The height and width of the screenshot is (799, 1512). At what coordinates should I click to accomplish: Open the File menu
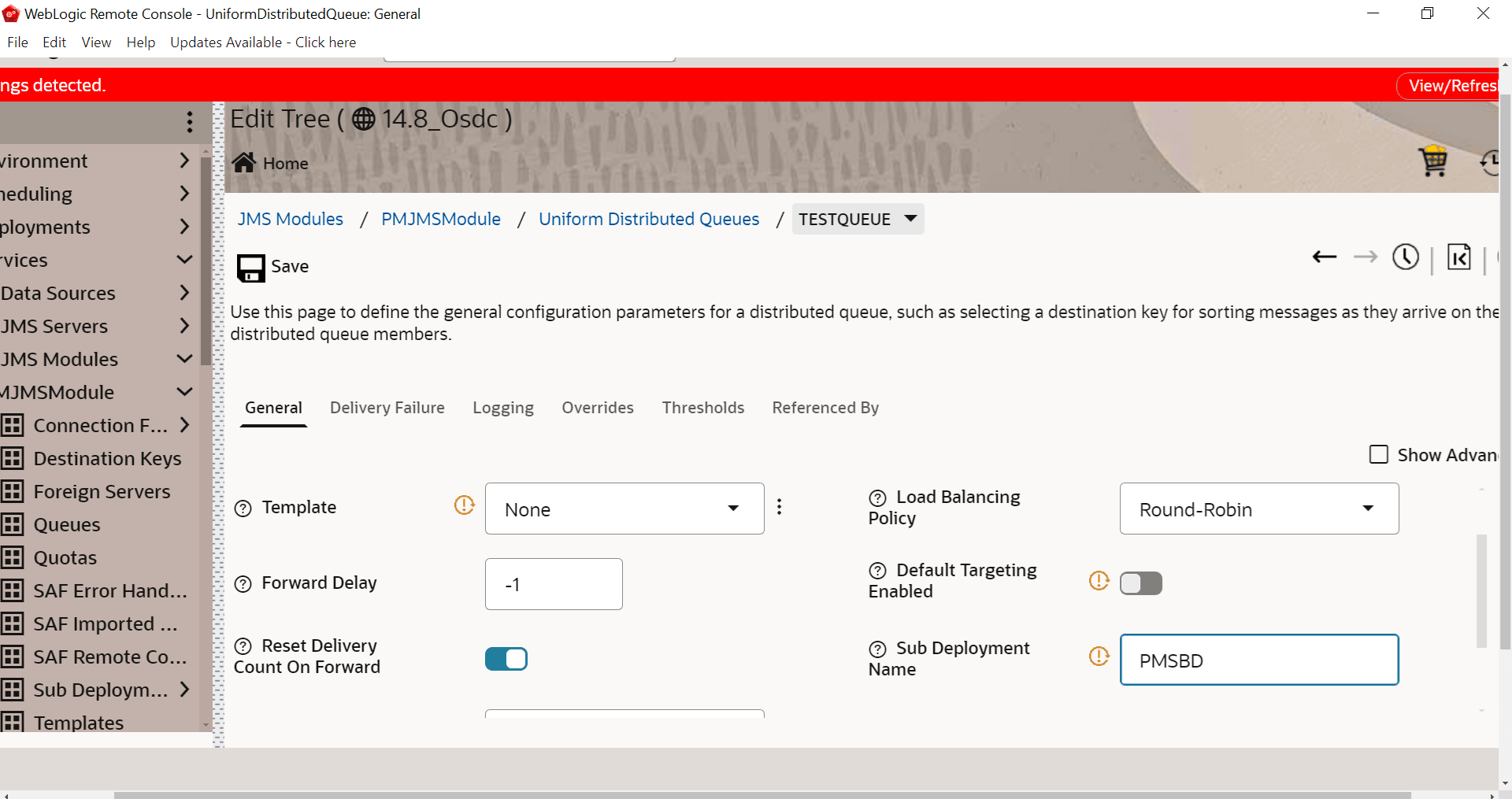point(17,43)
